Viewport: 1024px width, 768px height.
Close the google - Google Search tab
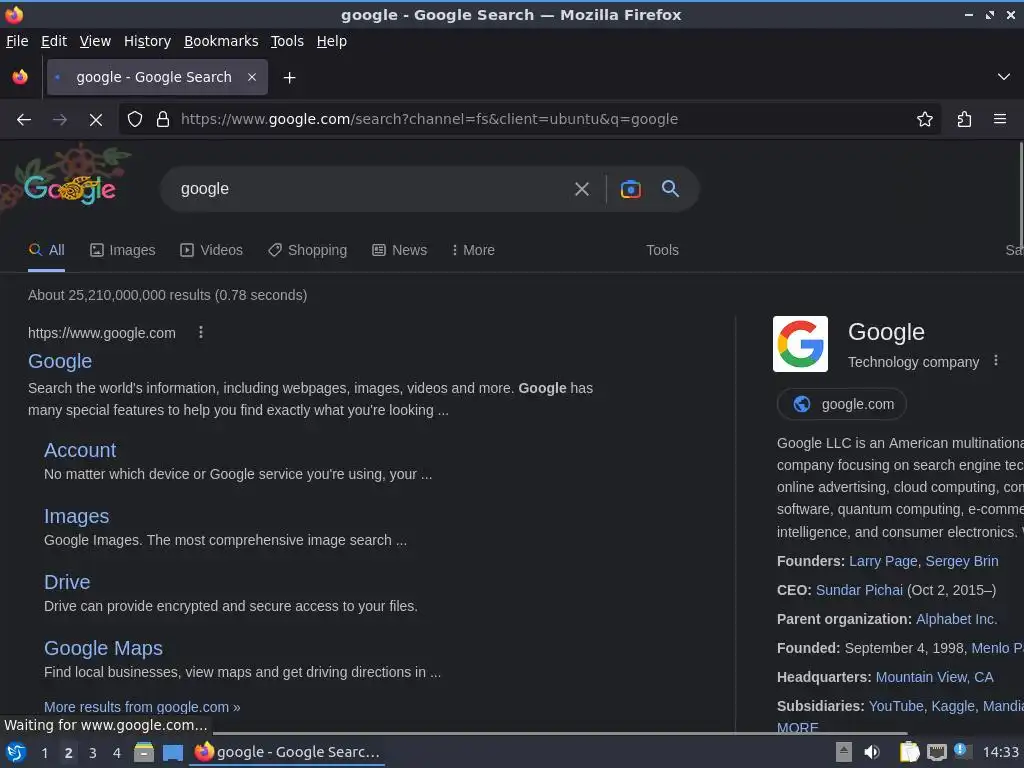(252, 77)
